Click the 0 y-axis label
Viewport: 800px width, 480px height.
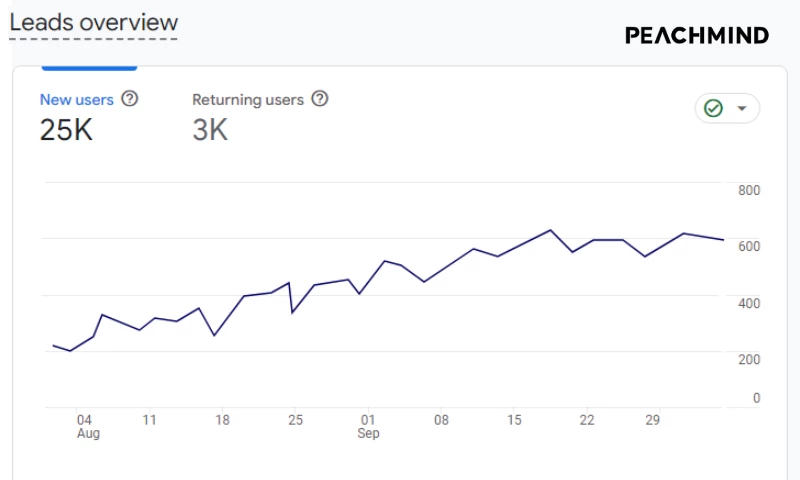756,398
